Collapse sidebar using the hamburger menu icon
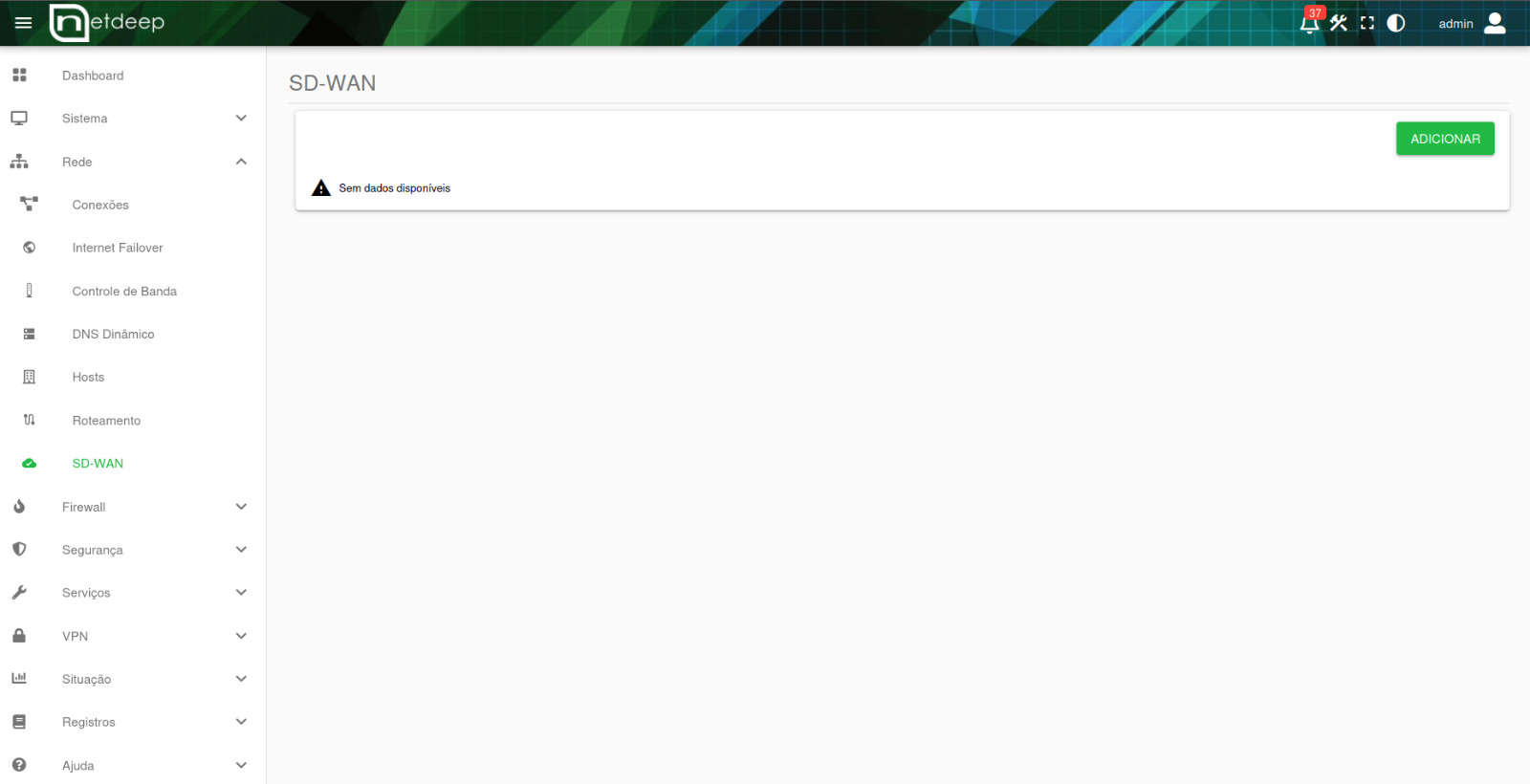 pos(24,23)
